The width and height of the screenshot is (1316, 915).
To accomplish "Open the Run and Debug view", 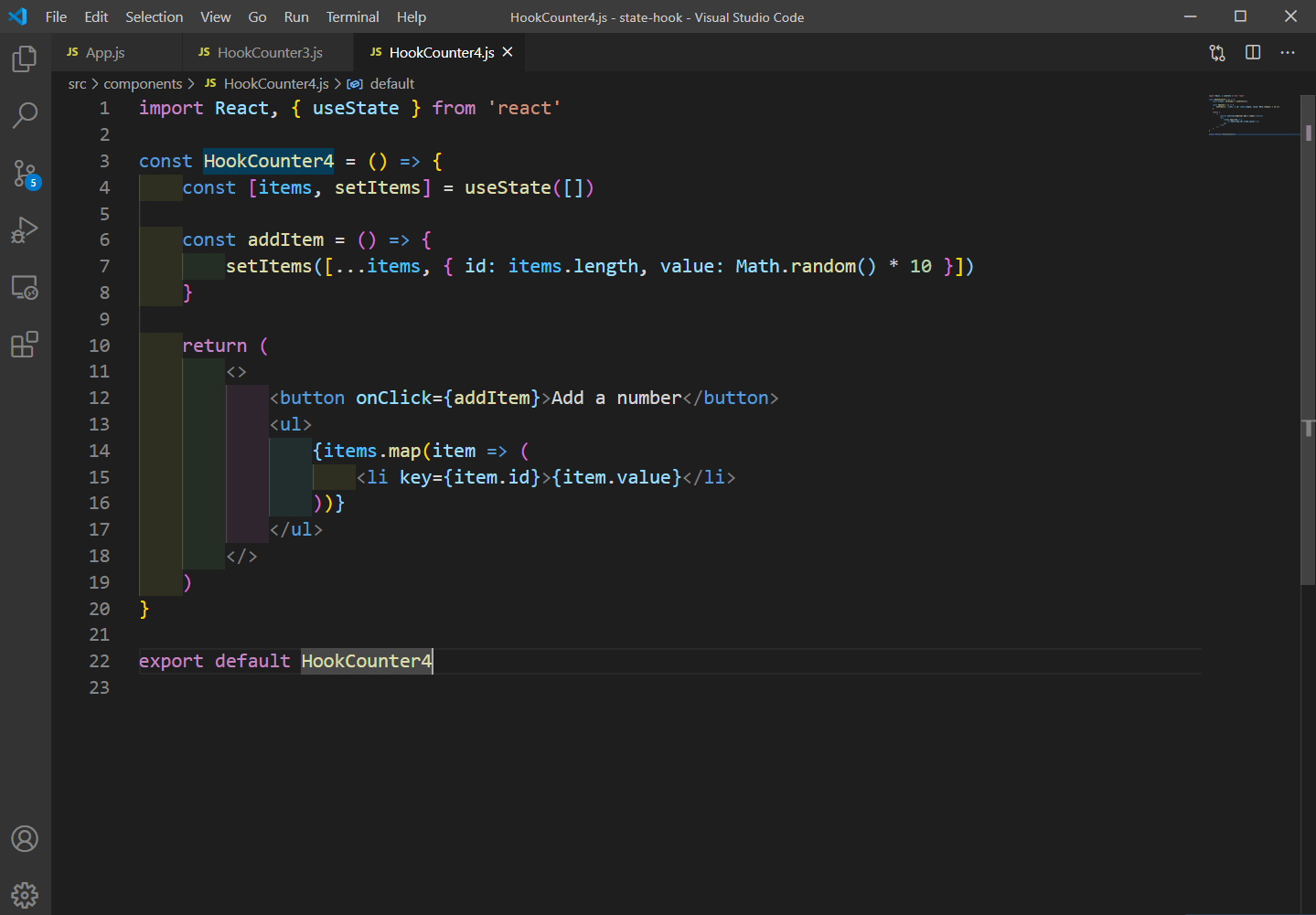I will (x=25, y=230).
